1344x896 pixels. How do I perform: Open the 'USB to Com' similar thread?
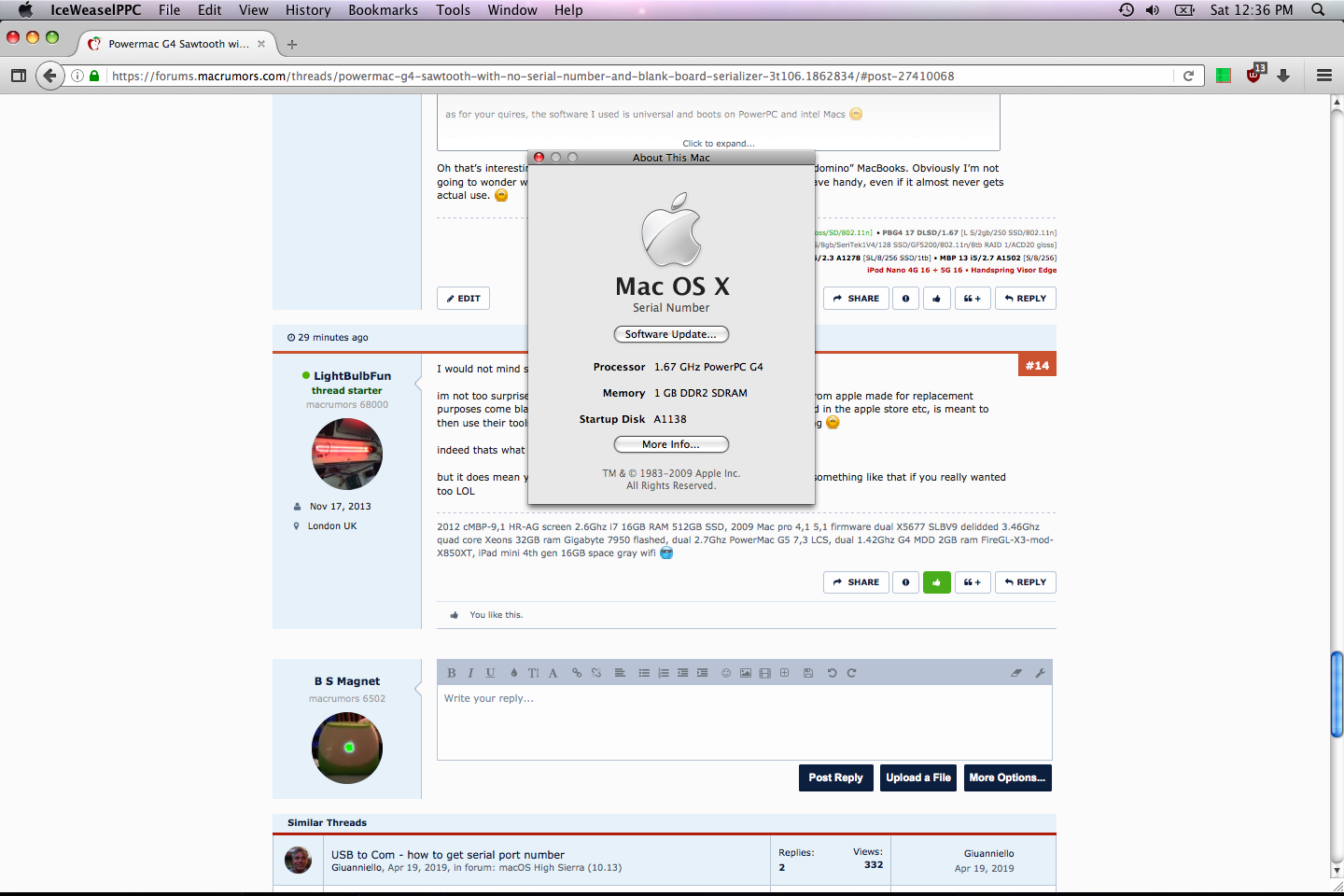tap(448, 855)
